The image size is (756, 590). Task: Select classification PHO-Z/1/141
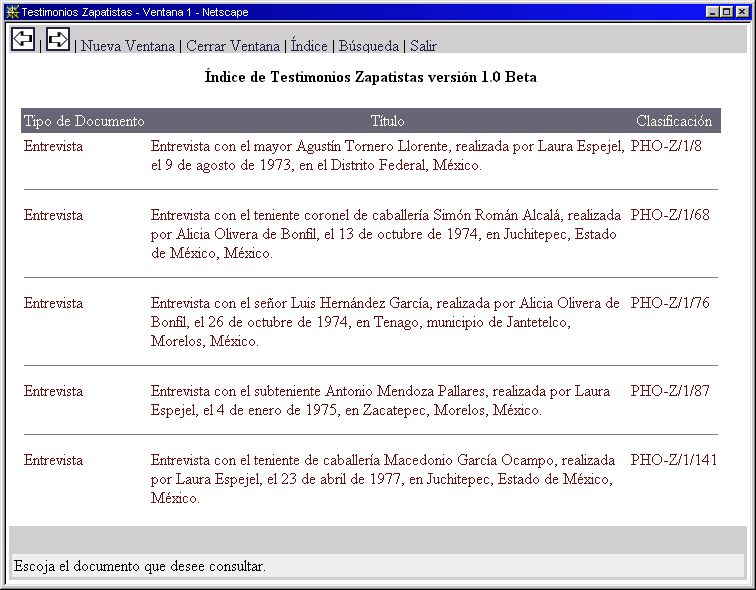pos(674,460)
